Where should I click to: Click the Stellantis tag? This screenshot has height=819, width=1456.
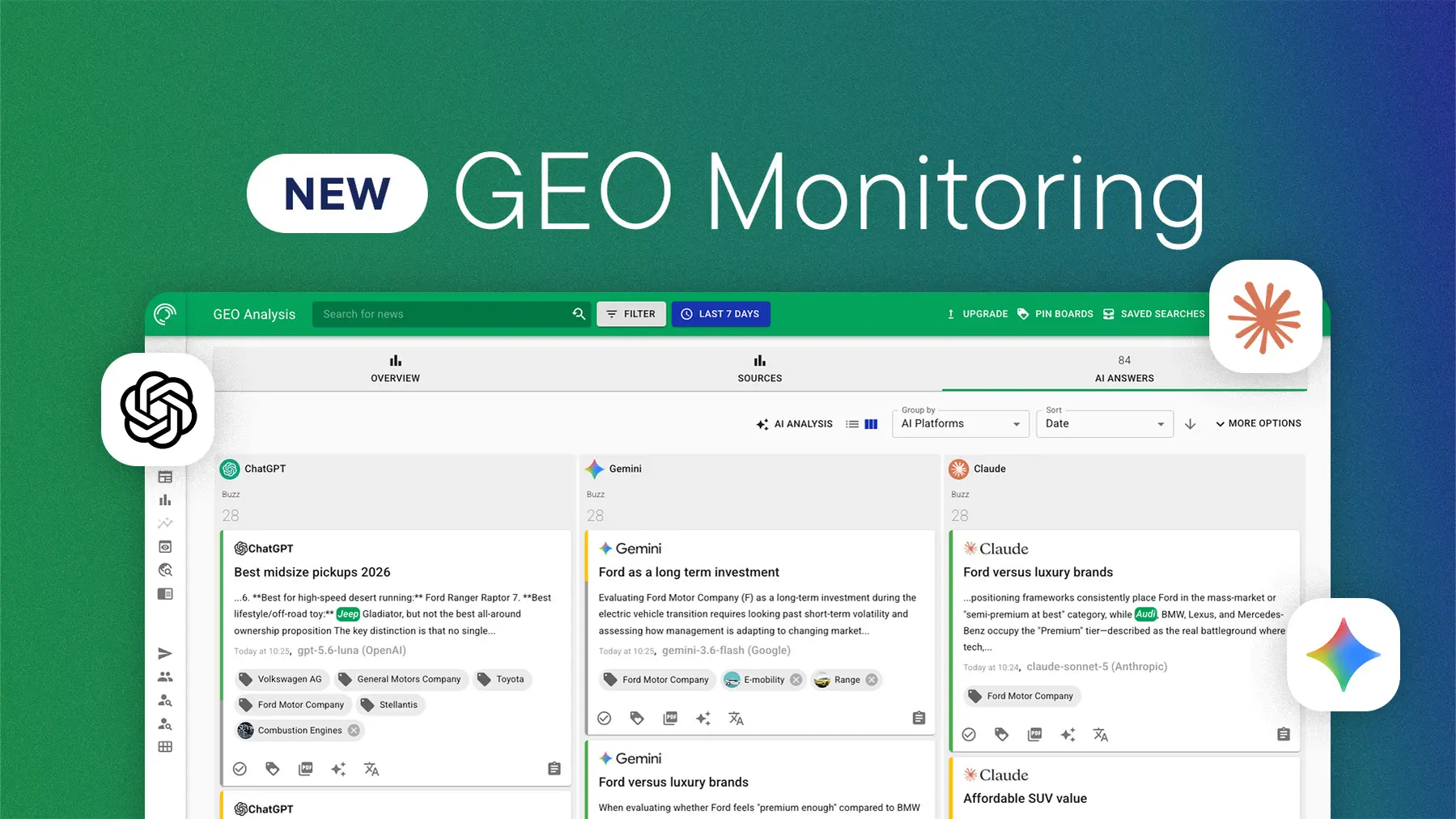390,705
